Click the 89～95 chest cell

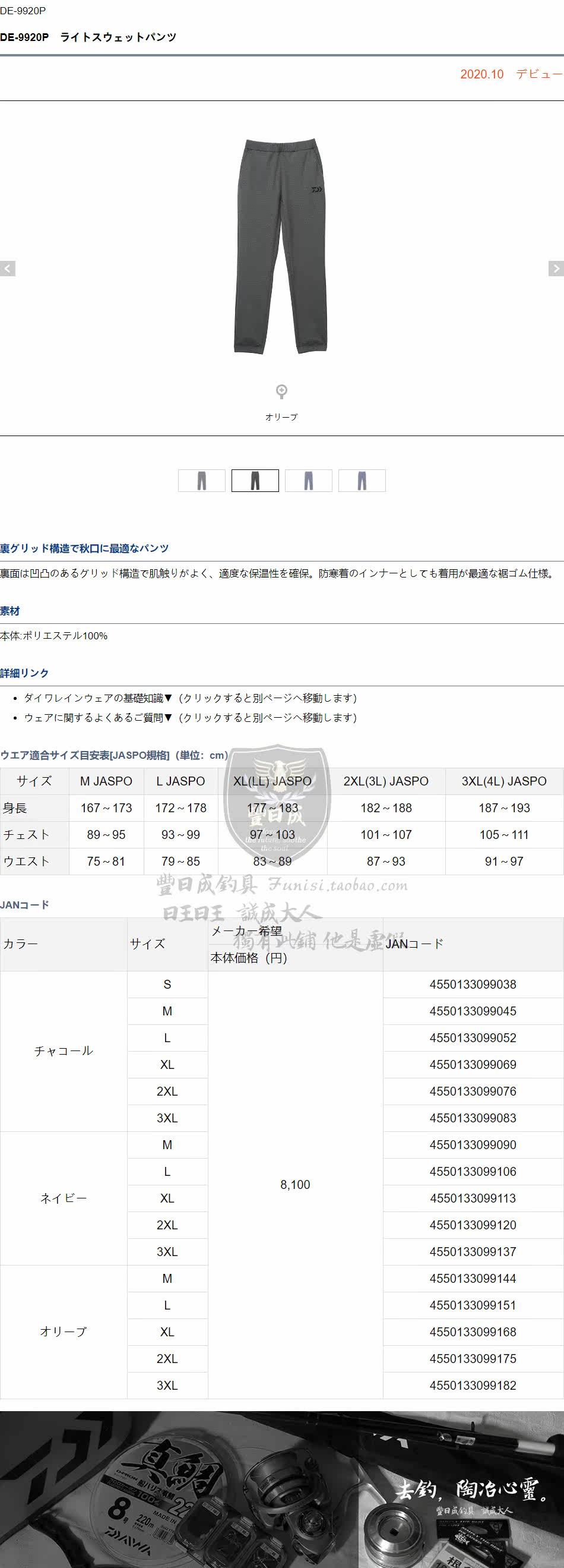(106, 835)
